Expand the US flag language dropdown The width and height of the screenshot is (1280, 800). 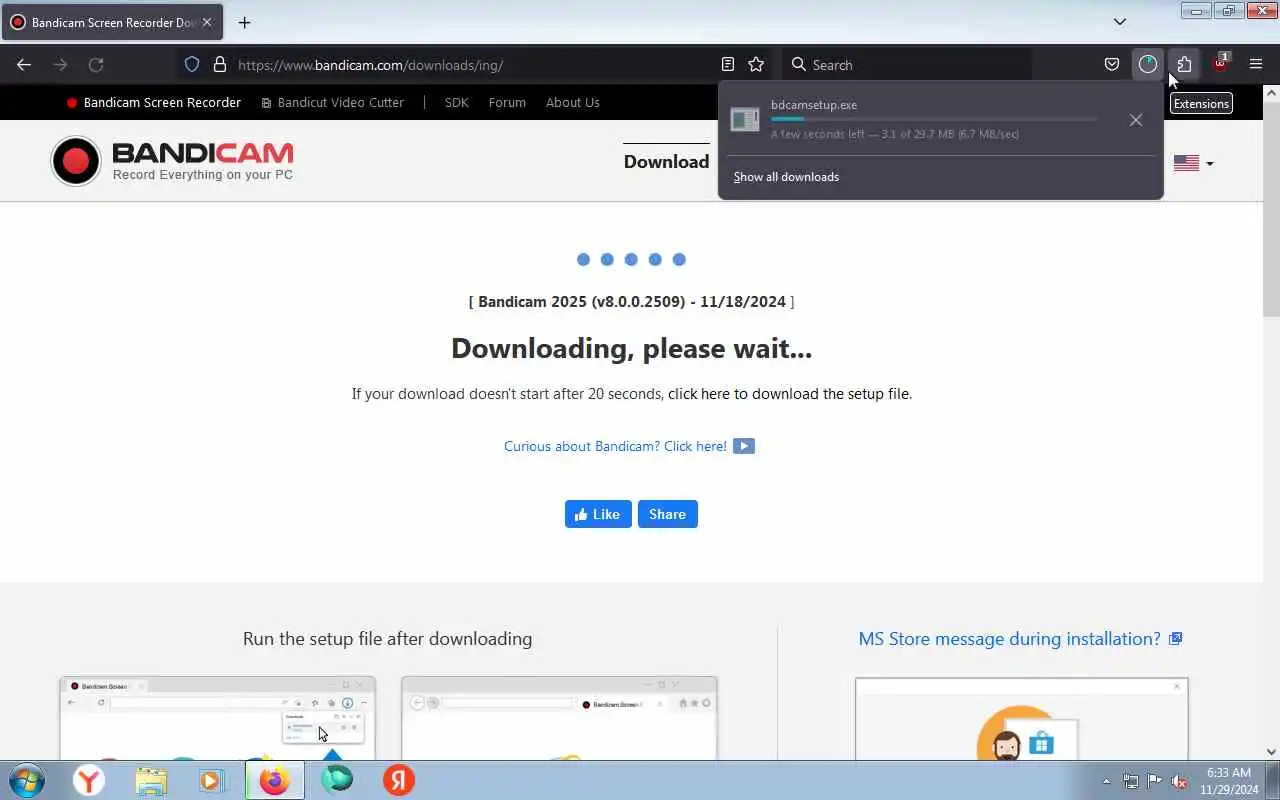1194,163
